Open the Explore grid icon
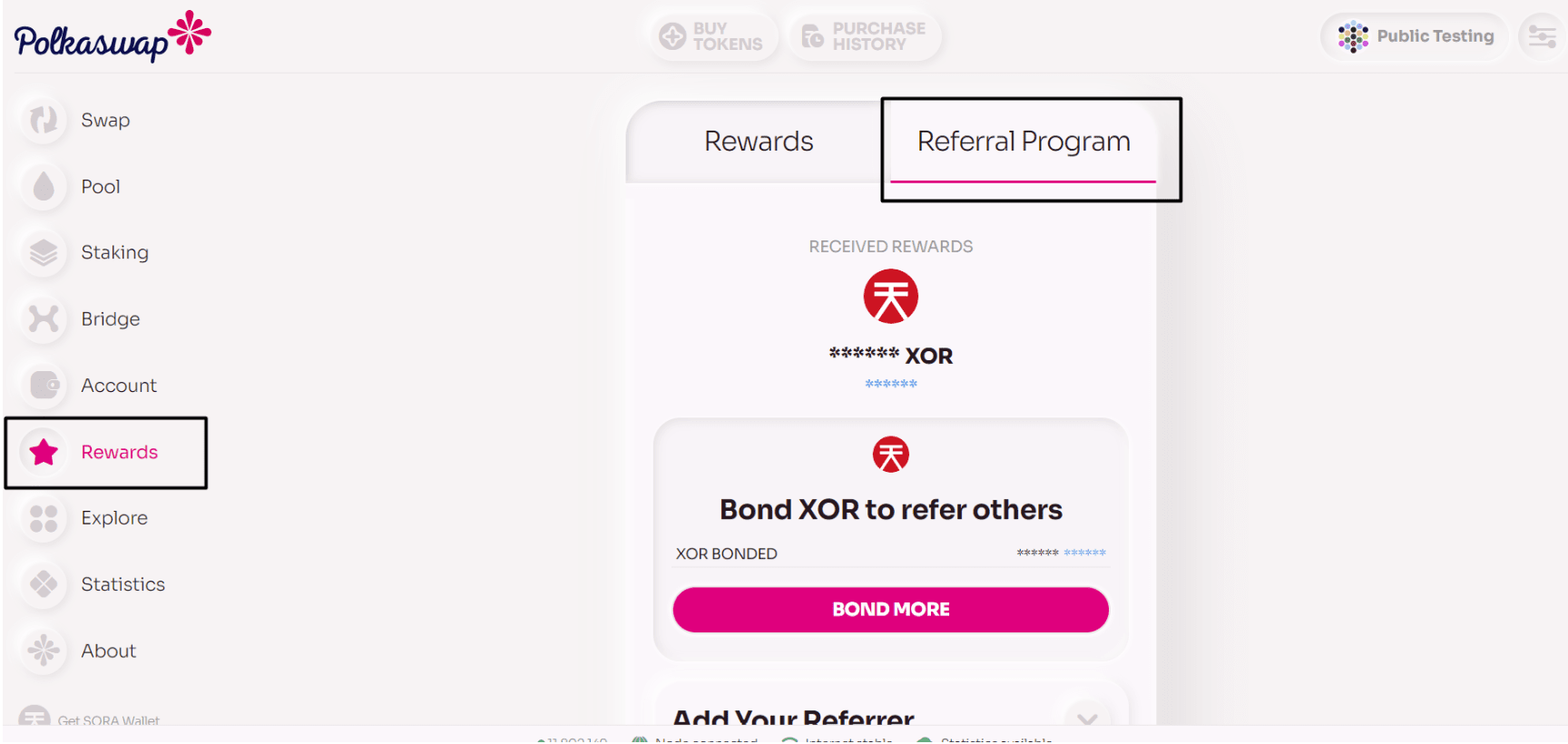Image resolution: width=1568 pixels, height=744 pixels. pos(44,518)
